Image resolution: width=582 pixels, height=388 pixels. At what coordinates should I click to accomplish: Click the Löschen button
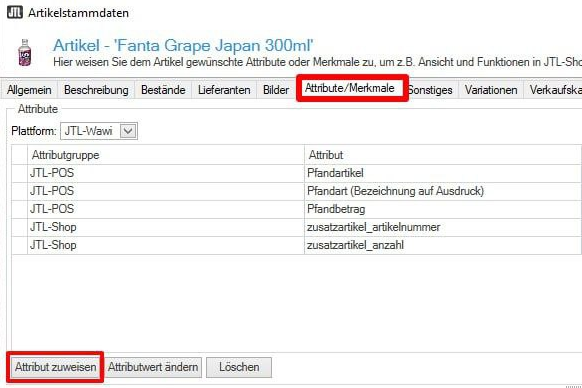(x=239, y=367)
